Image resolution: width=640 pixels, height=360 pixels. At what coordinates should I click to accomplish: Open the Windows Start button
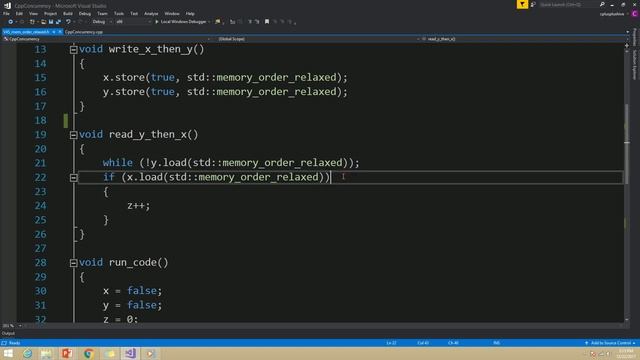(x=8, y=353)
